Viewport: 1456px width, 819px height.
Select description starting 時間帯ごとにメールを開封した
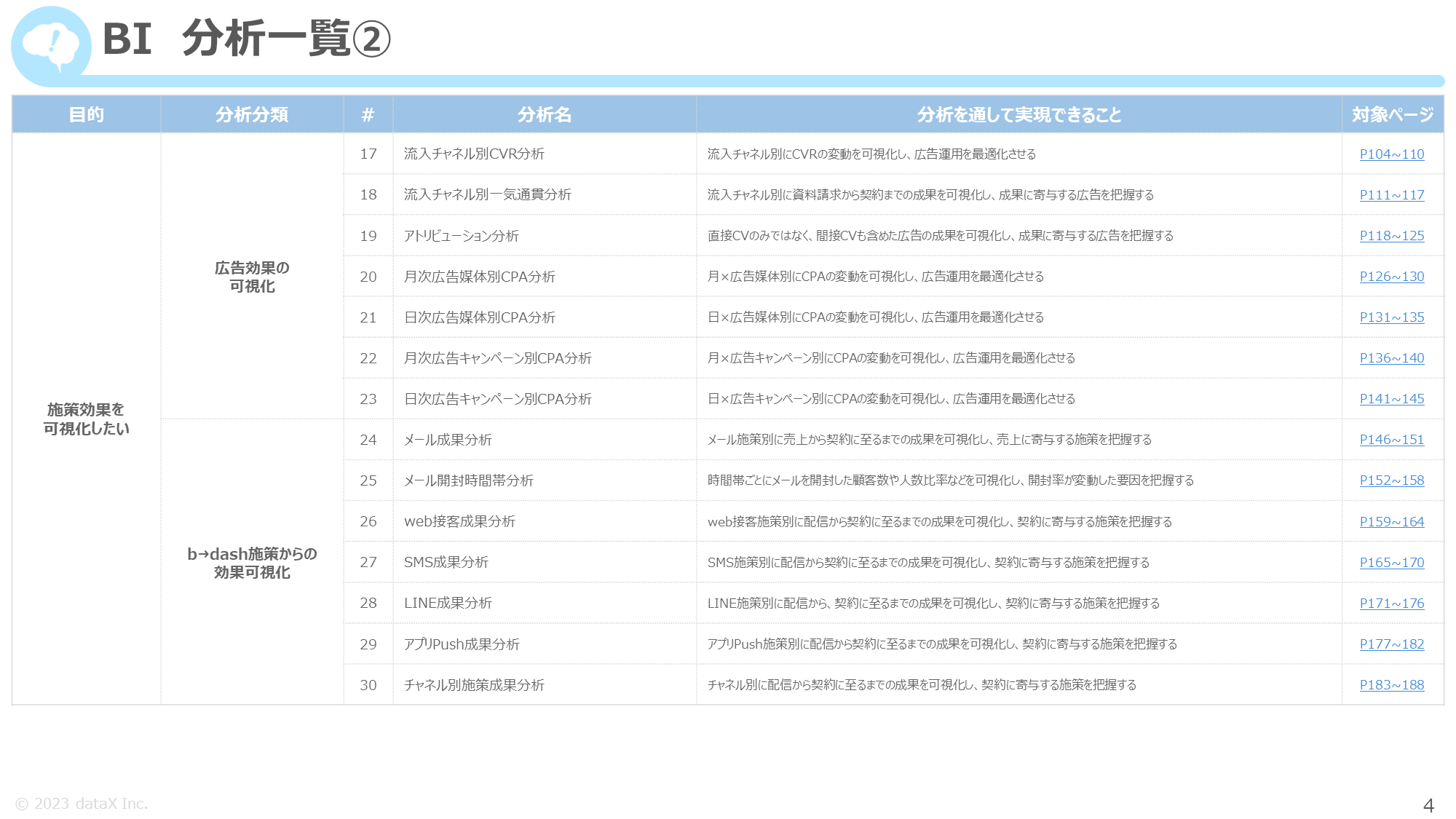[950, 480]
